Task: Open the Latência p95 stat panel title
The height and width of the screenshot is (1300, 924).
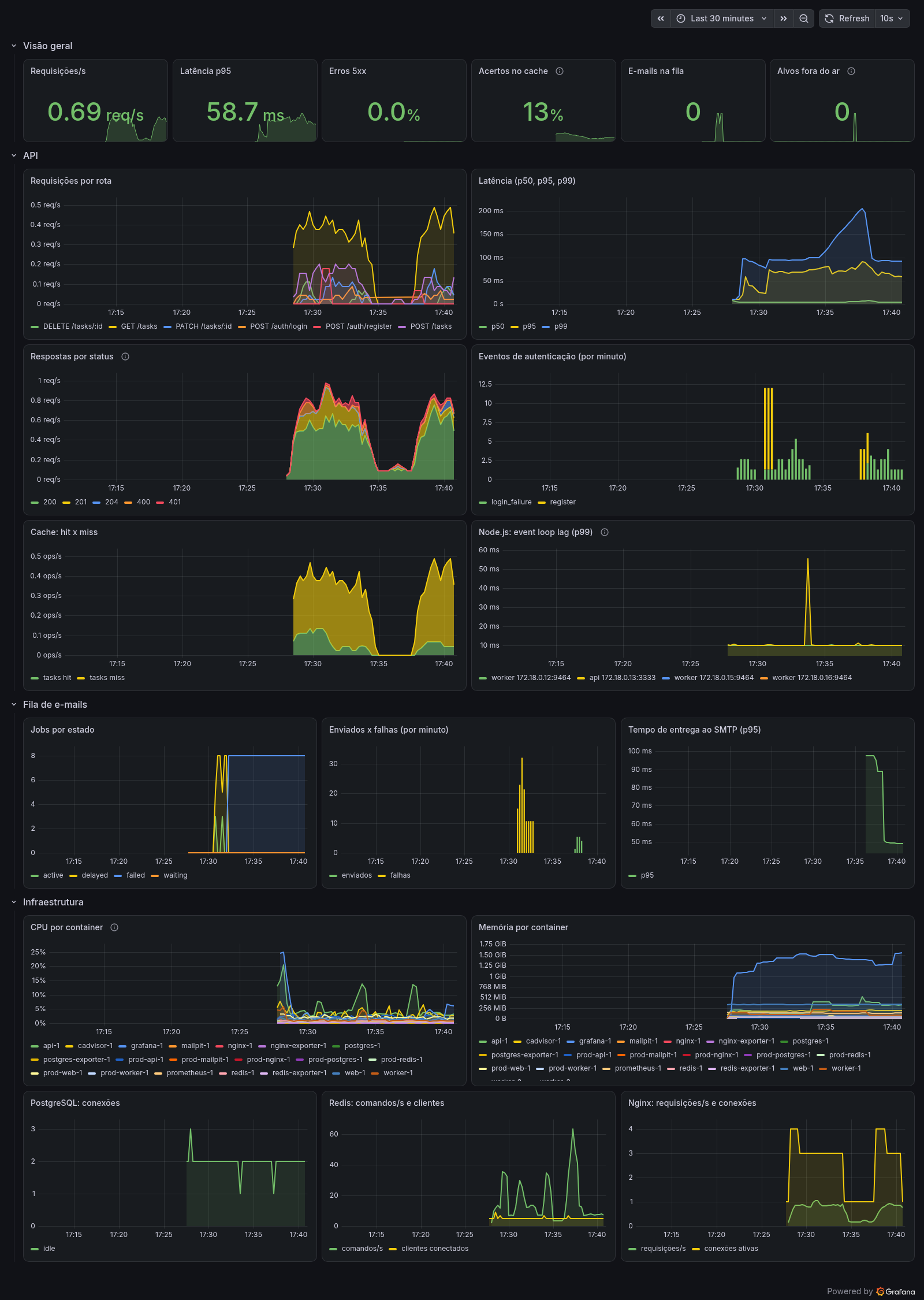Action: [x=206, y=71]
